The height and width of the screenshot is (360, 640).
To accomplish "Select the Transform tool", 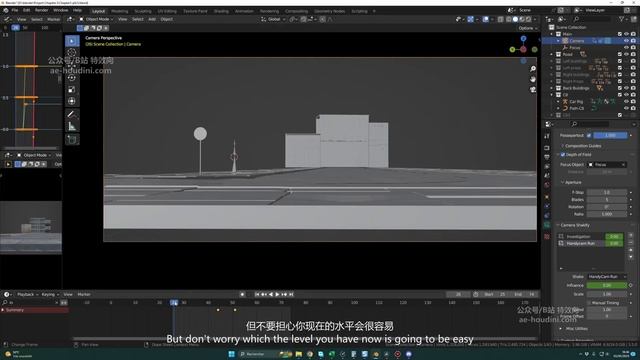I will pyautogui.click(x=72, y=101).
